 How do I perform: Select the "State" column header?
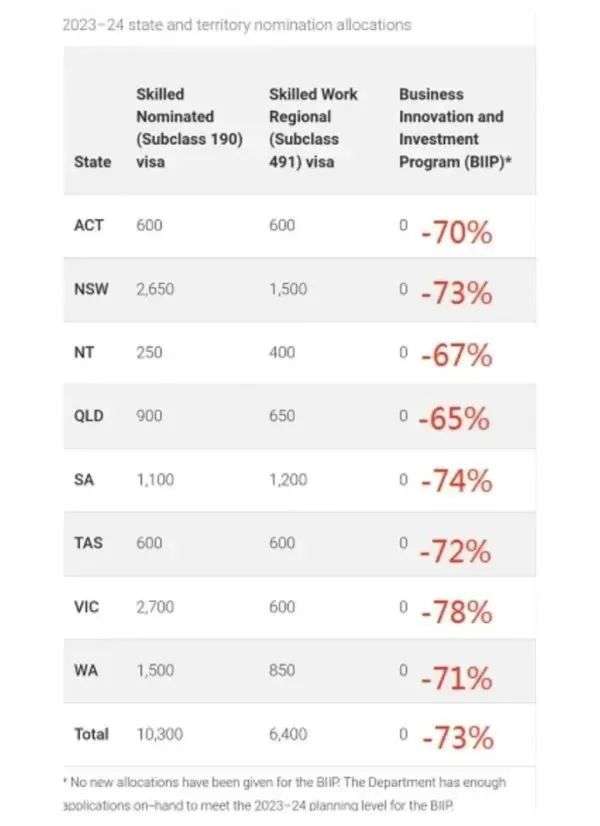coord(92,161)
